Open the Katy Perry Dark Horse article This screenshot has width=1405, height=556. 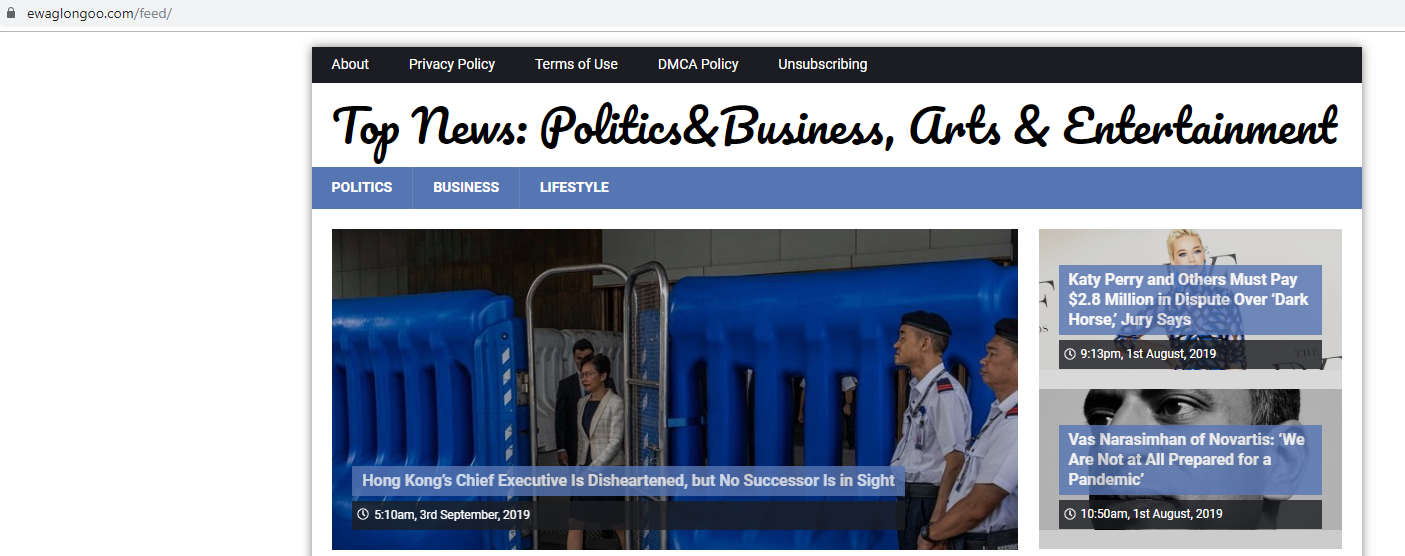[x=1188, y=299]
